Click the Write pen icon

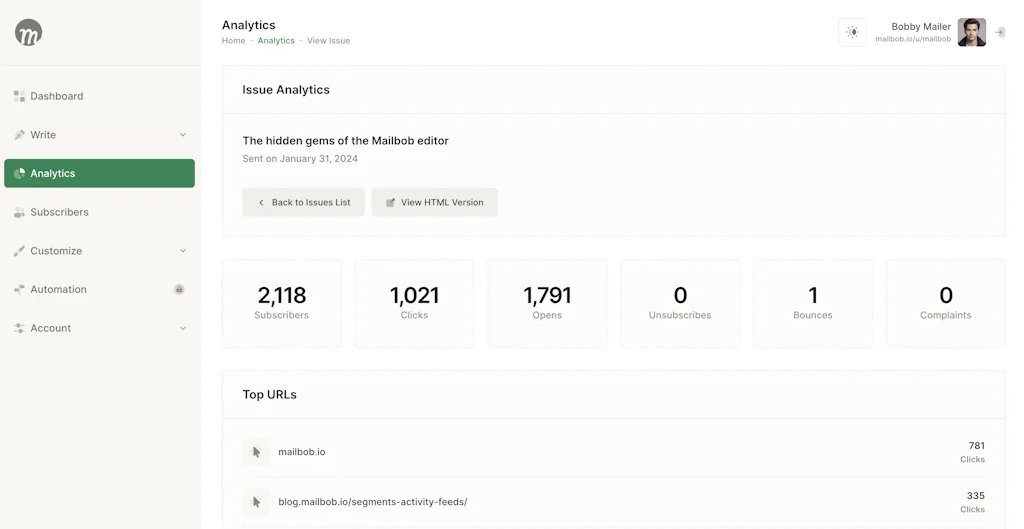tap(19, 135)
